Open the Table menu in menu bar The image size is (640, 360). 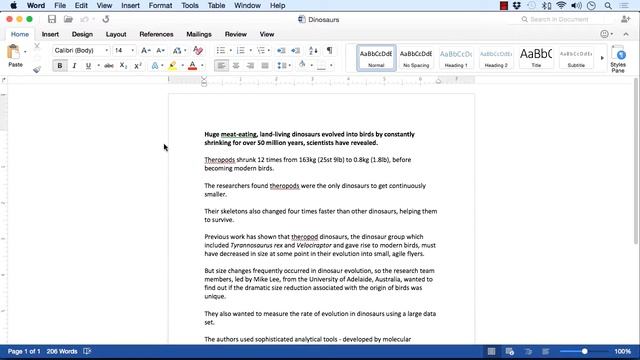(x=216, y=6)
